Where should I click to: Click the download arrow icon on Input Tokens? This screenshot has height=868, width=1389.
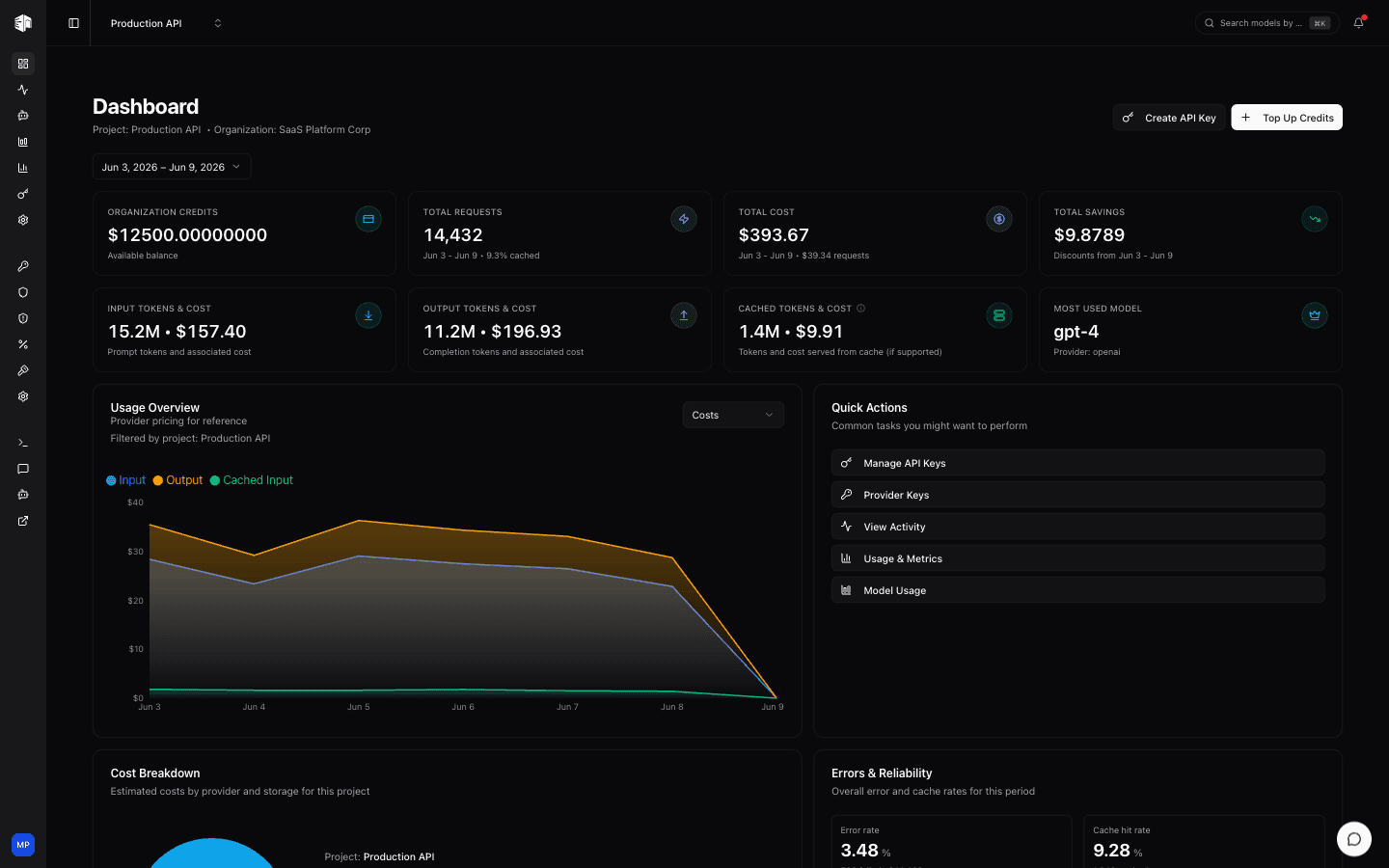[368, 315]
